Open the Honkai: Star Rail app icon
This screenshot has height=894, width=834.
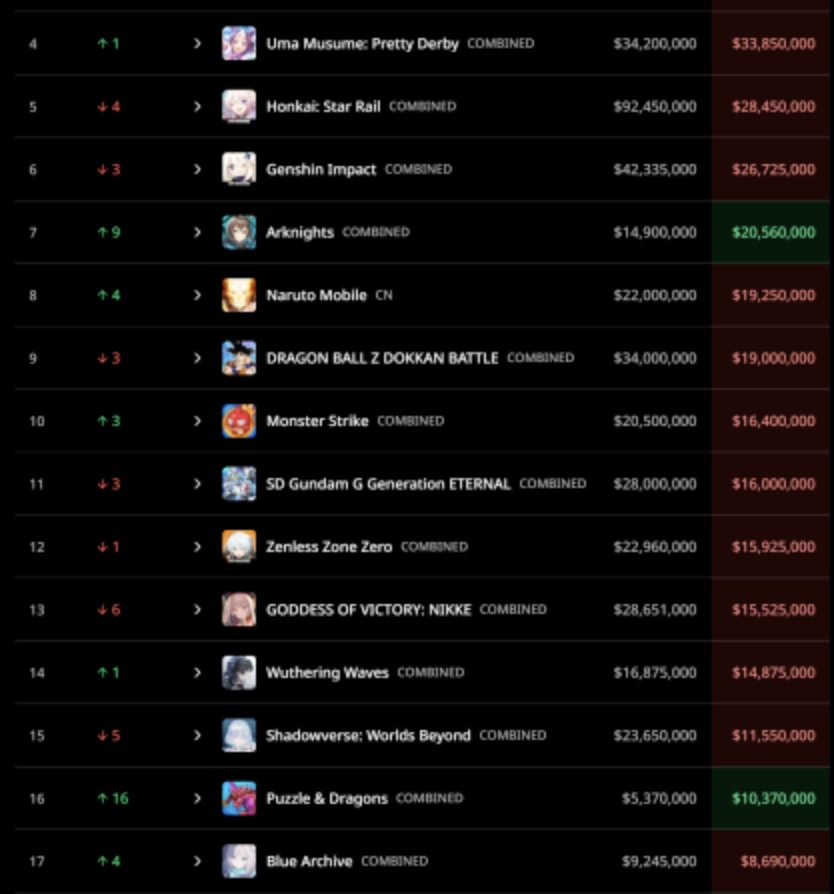point(239,106)
